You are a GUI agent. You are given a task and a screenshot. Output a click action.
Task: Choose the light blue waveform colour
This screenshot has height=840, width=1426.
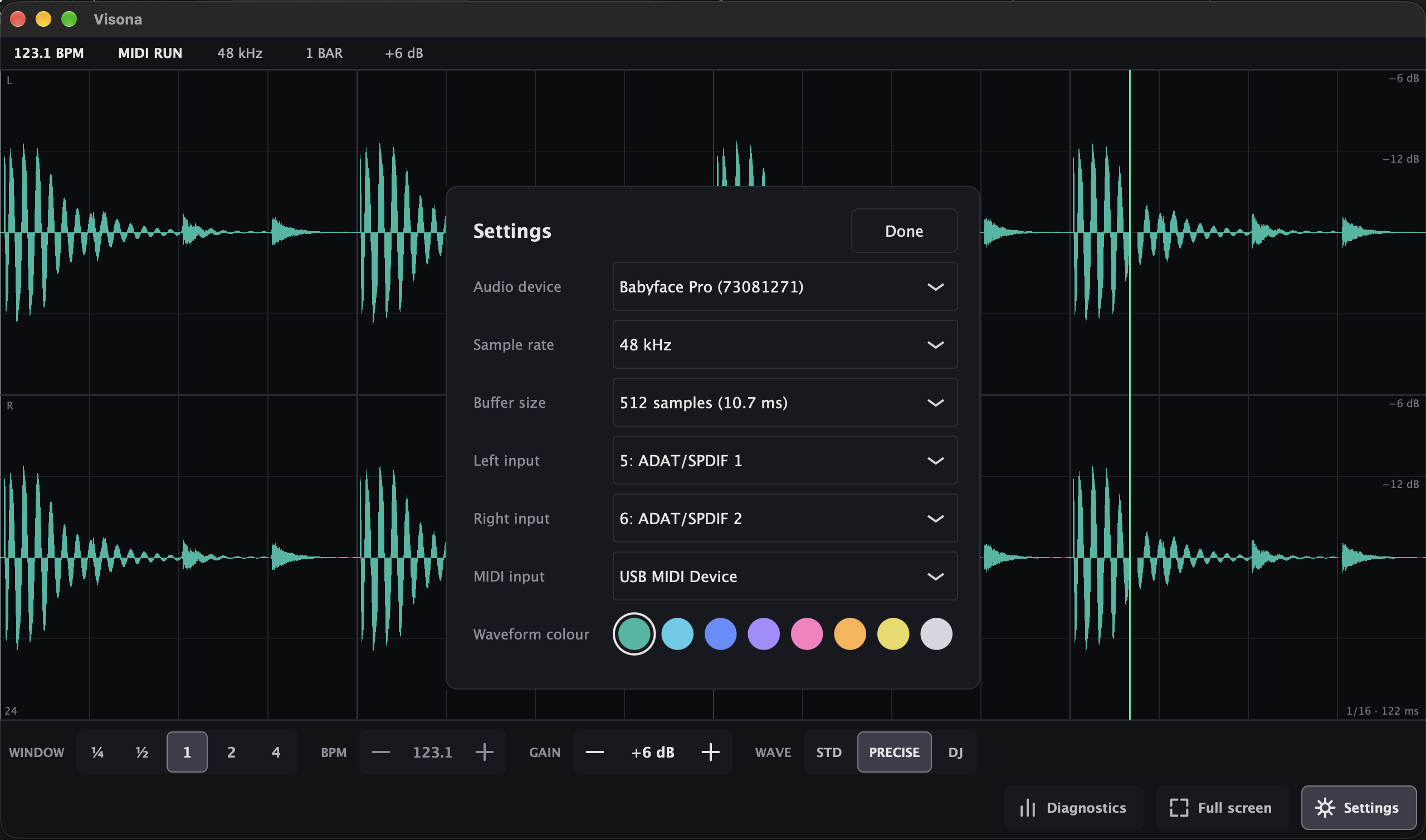click(x=677, y=634)
